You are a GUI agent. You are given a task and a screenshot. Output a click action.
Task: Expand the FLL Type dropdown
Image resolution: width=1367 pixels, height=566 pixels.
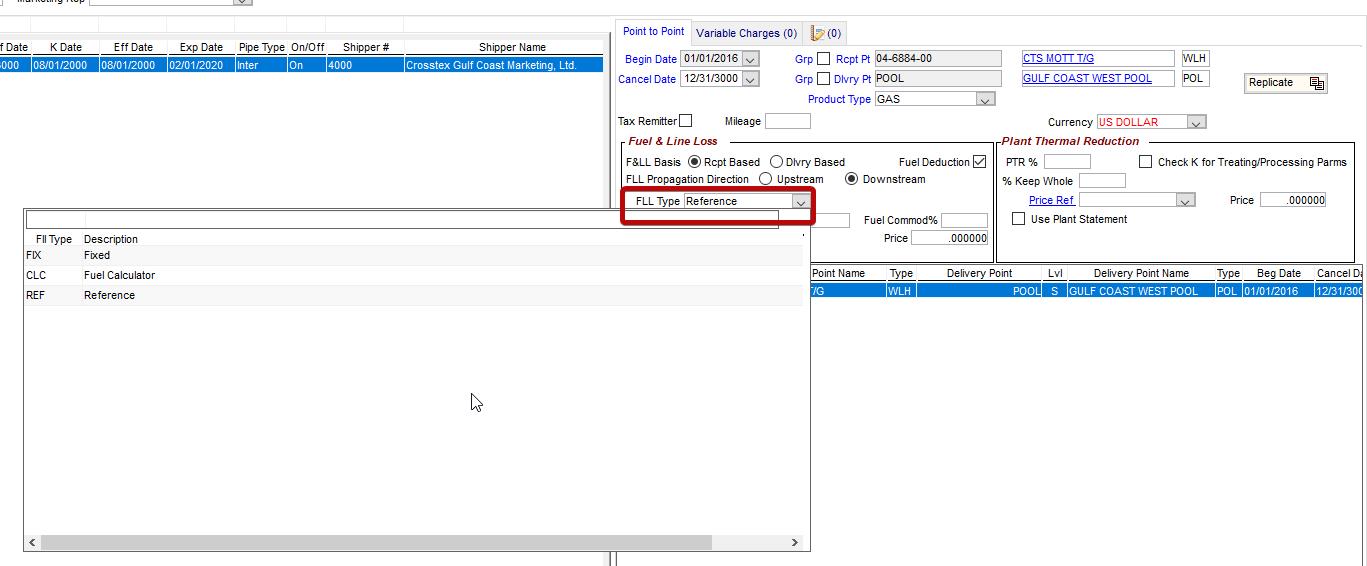tap(800, 202)
